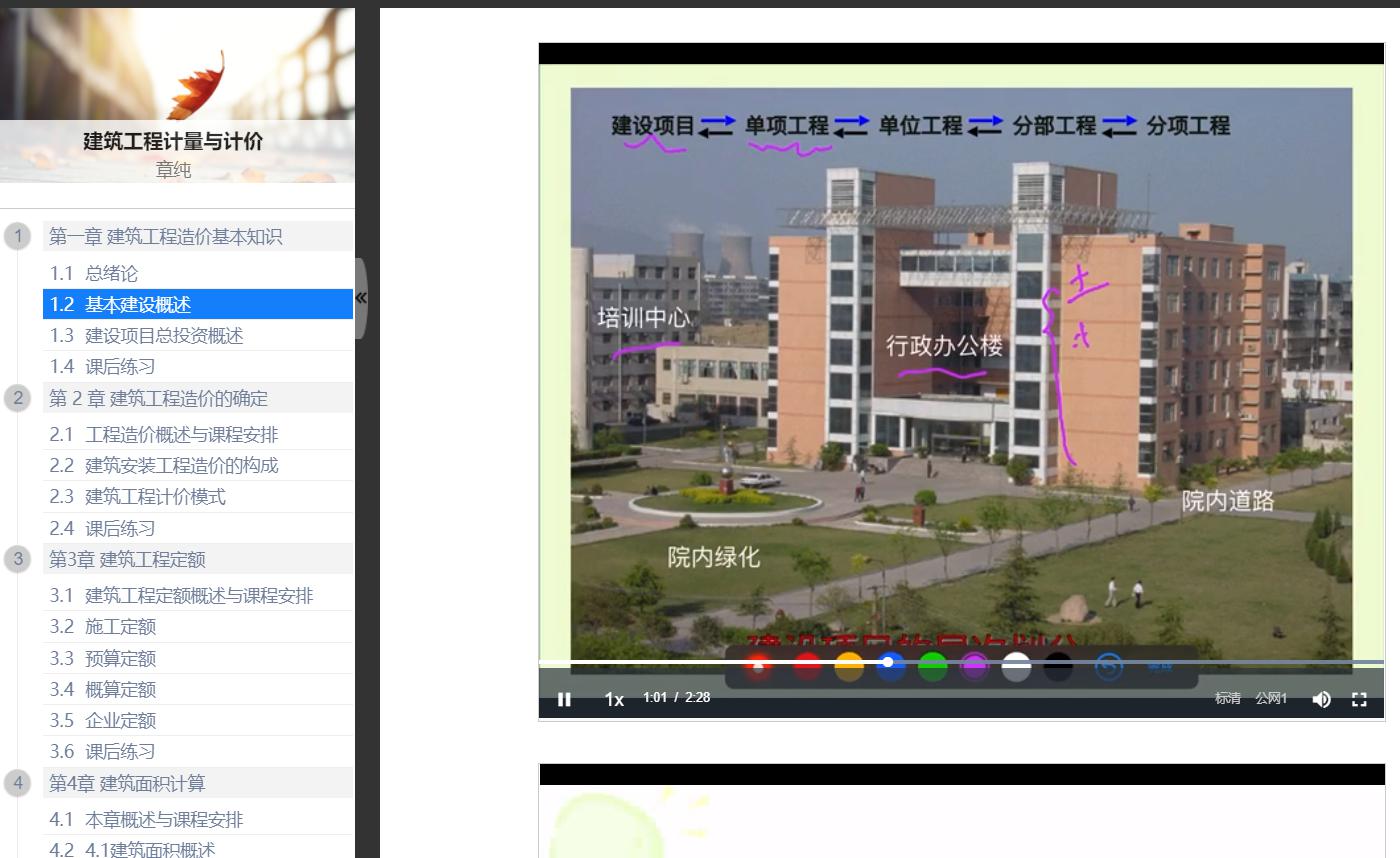Open 2.4 课后练习

click(198, 528)
